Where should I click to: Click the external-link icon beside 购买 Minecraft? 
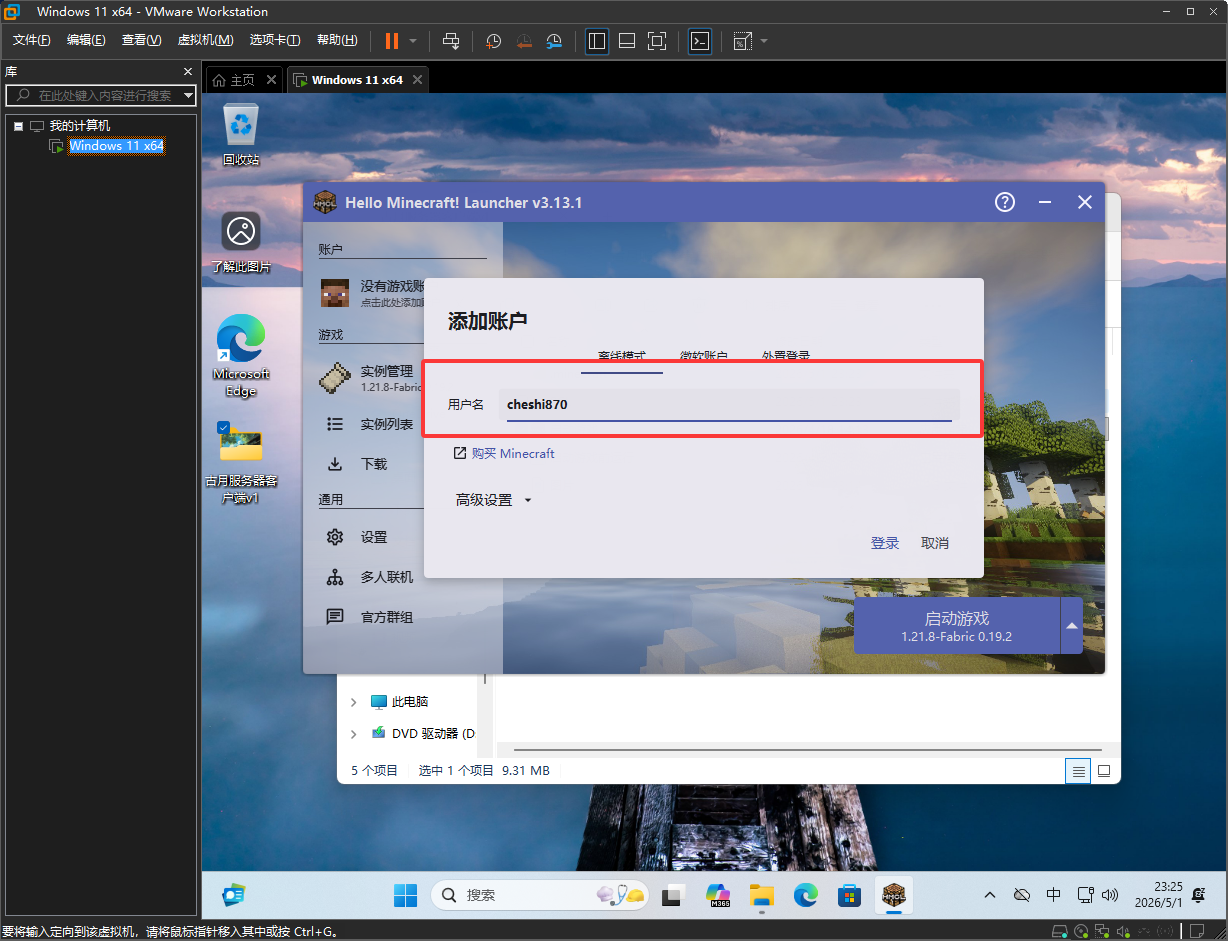[460, 453]
